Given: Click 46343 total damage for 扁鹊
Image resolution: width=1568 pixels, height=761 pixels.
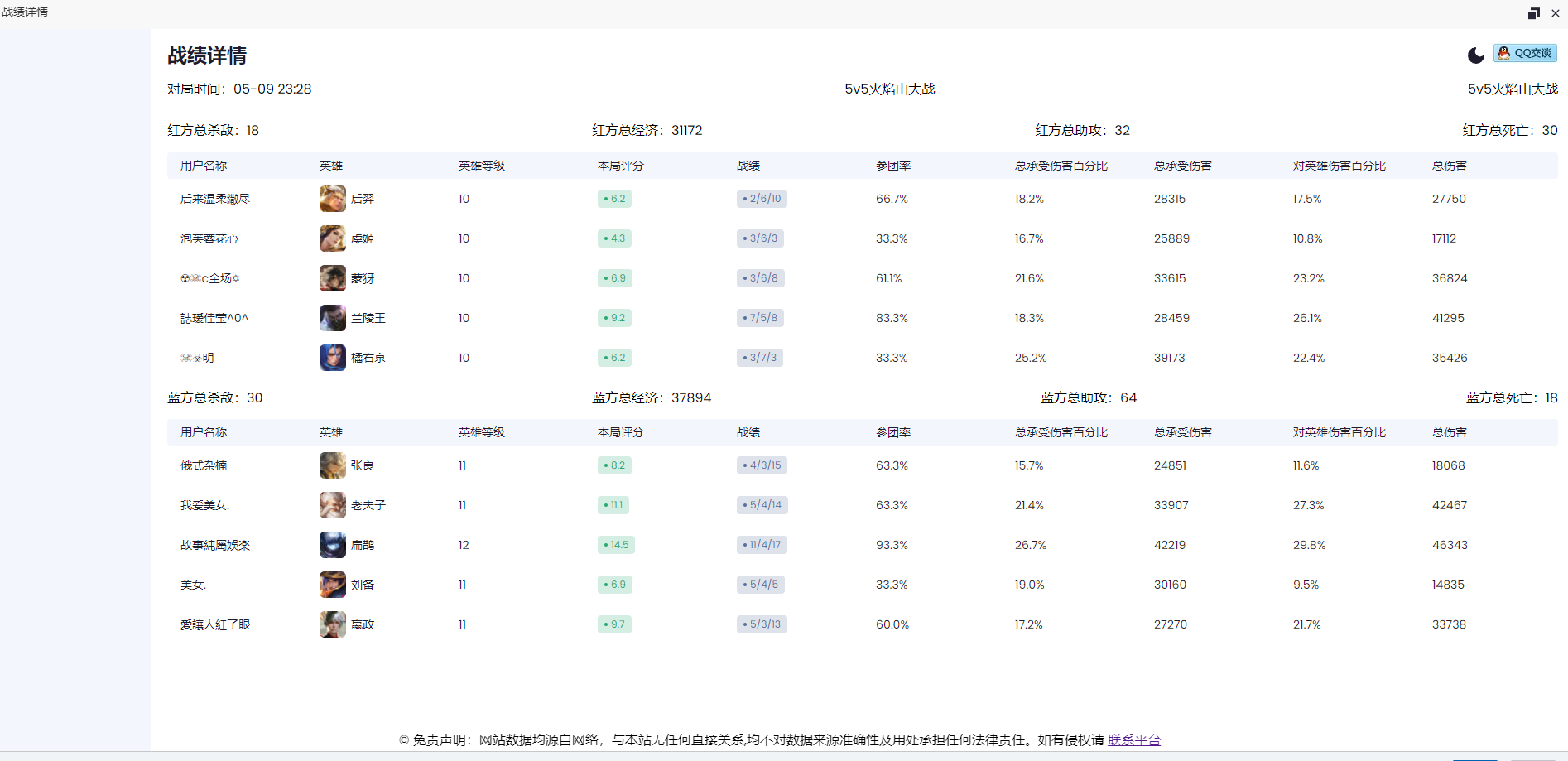Looking at the screenshot, I should click(x=1450, y=545).
